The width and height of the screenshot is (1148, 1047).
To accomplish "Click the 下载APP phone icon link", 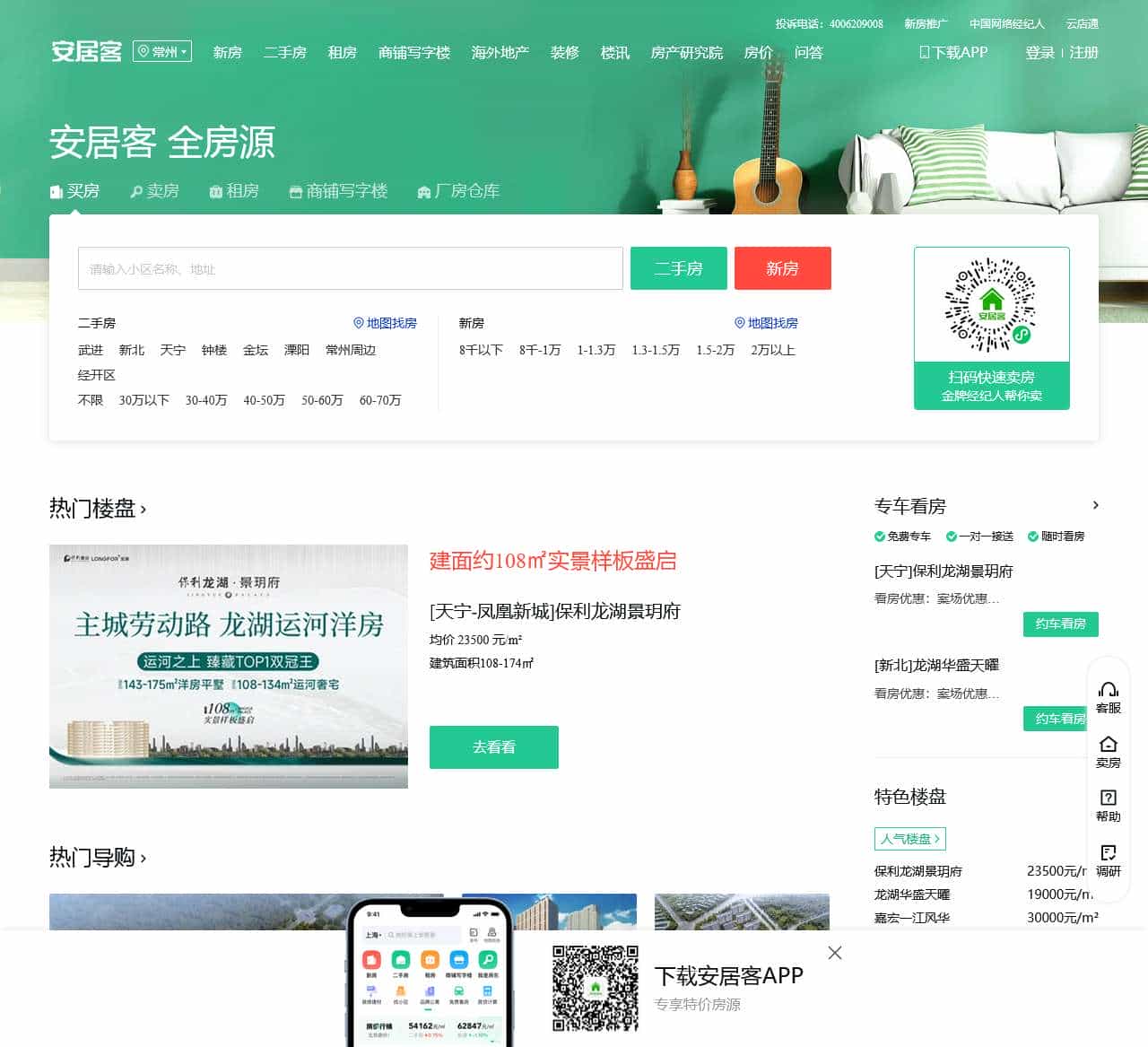I will pyautogui.click(x=953, y=53).
